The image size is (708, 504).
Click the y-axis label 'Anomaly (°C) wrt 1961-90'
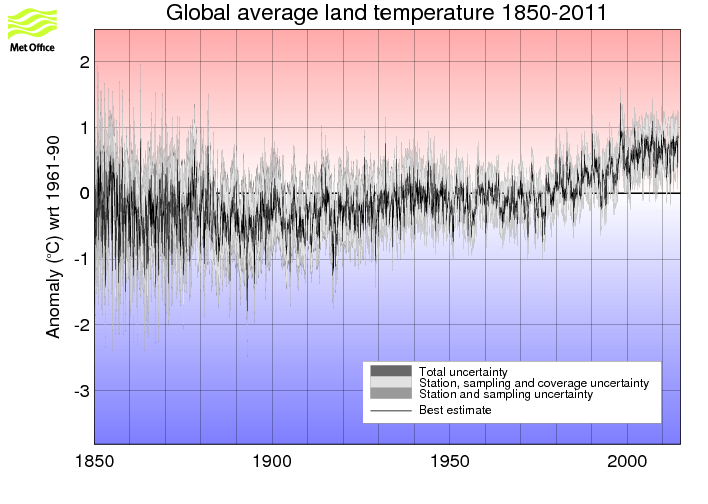click(53, 237)
